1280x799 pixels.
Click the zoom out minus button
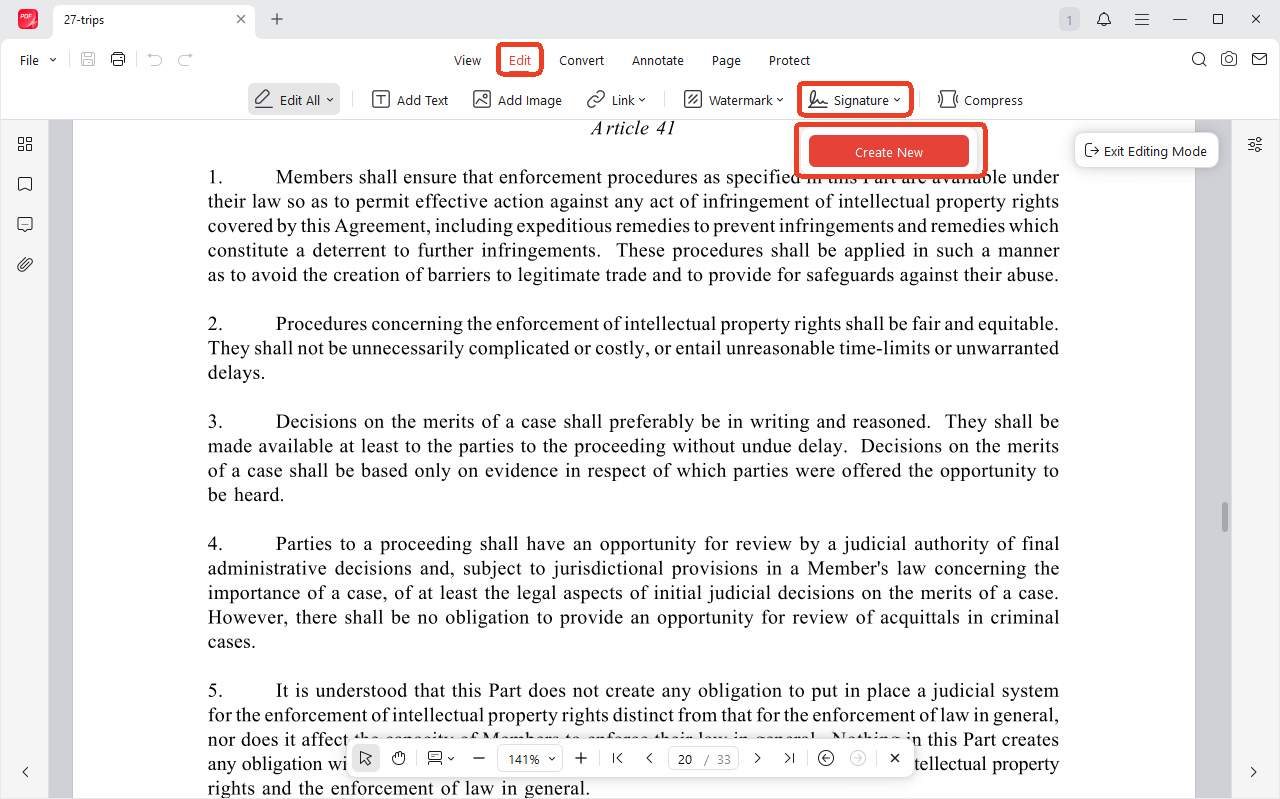479,758
